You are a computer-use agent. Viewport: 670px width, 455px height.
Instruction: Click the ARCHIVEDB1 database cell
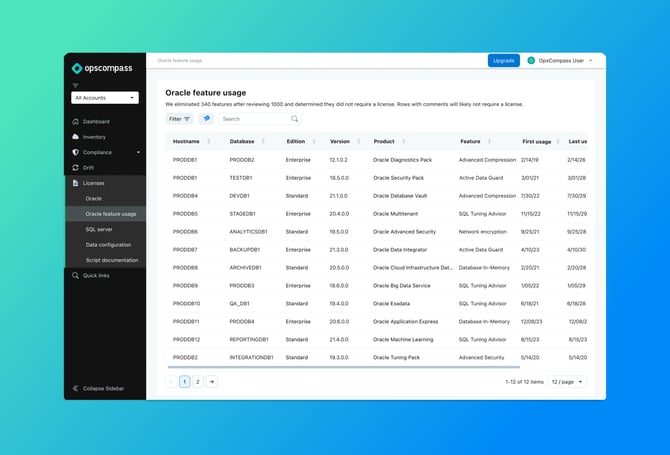(245, 267)
